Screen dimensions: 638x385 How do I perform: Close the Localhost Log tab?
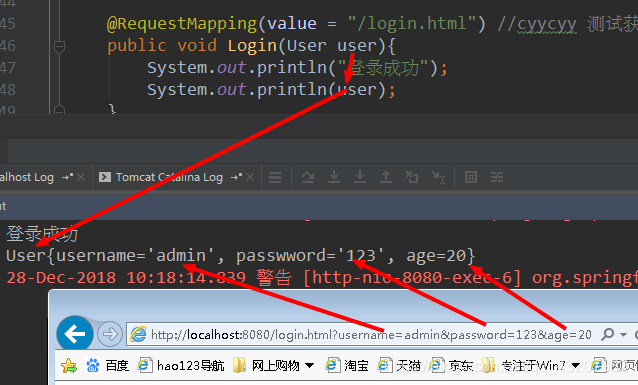81,177
